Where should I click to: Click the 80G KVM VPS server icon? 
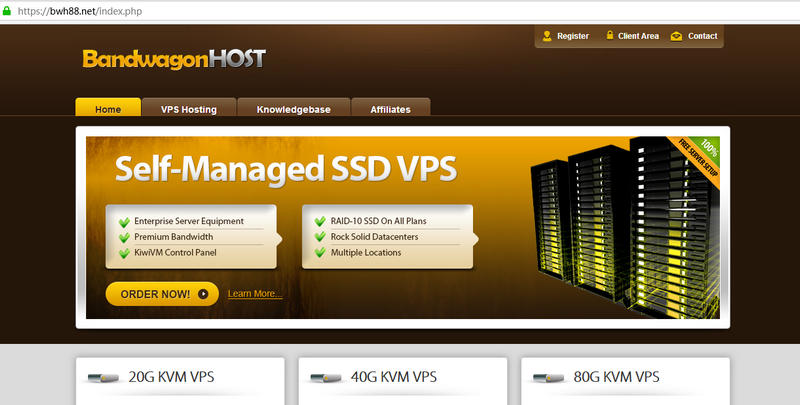tap(550, 378)
